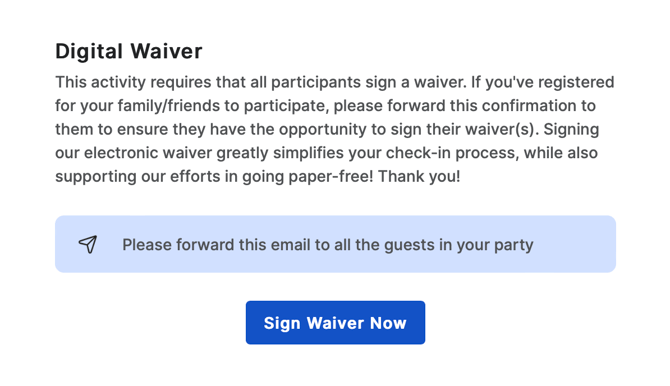
Task: Click the Sign Waiver Now button
Action: tap(335, 323)
